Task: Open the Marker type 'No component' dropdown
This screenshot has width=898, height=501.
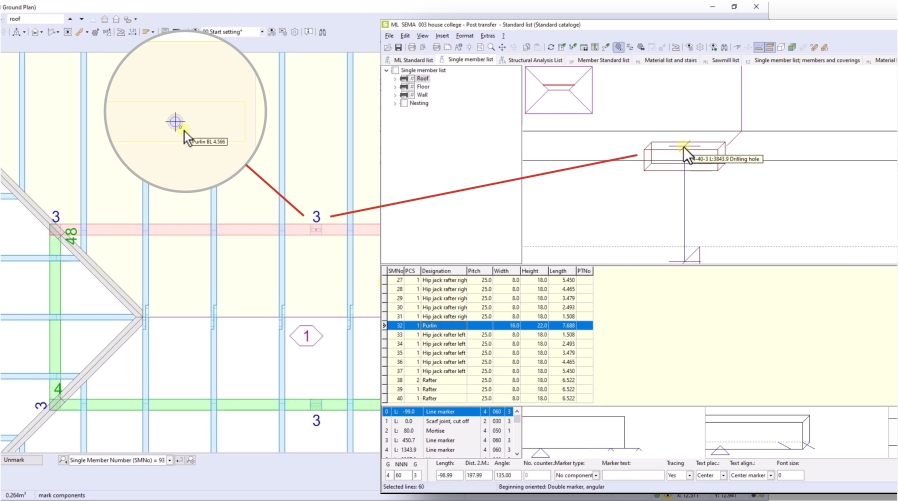Action: (596, 475)
